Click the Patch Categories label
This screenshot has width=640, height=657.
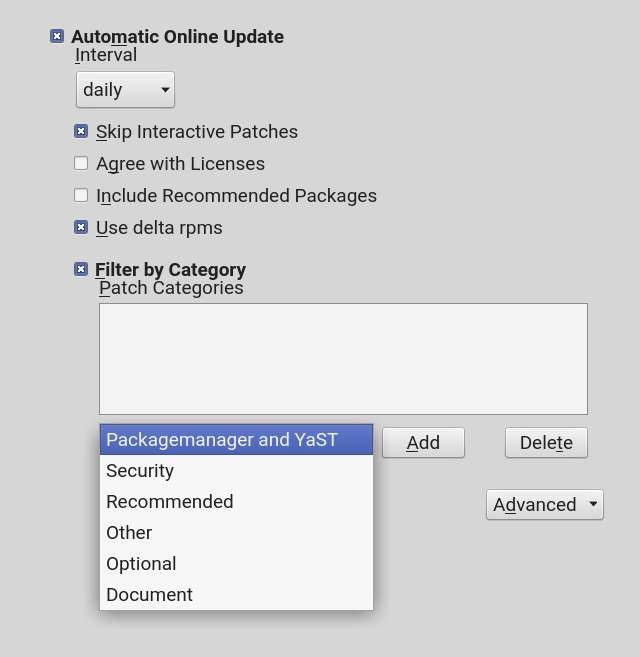click(171, 288)
